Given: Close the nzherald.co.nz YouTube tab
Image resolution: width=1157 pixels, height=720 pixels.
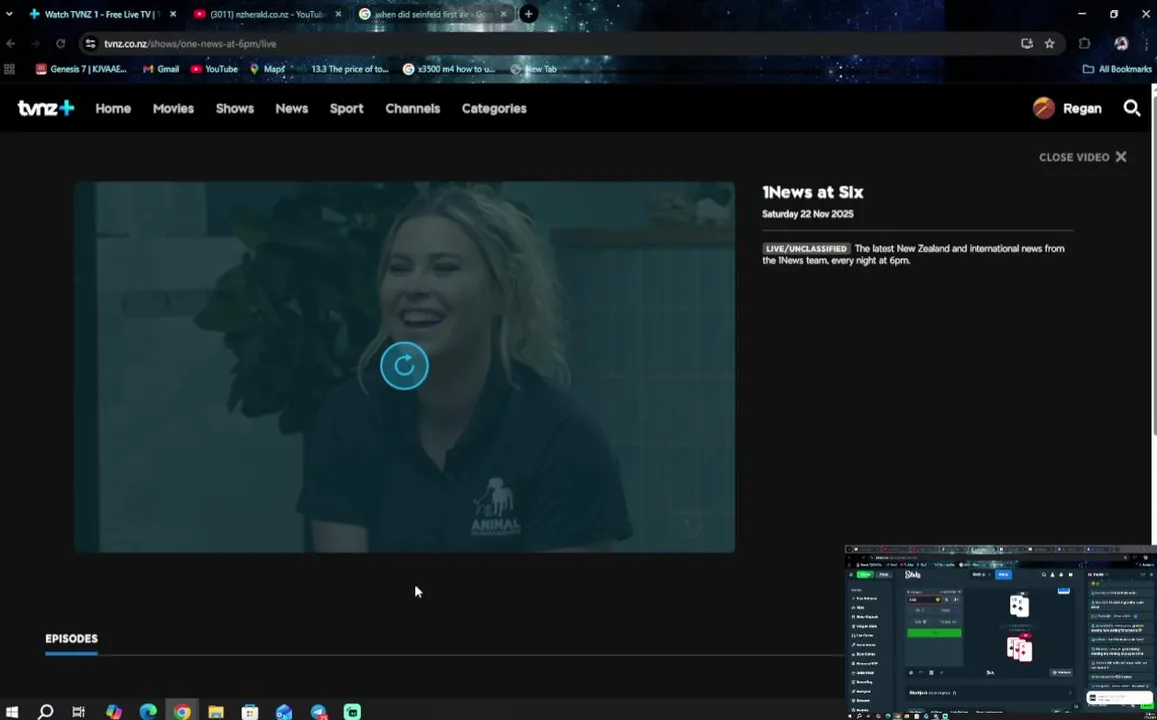Looking at the screenshot, I should point(338,14).
